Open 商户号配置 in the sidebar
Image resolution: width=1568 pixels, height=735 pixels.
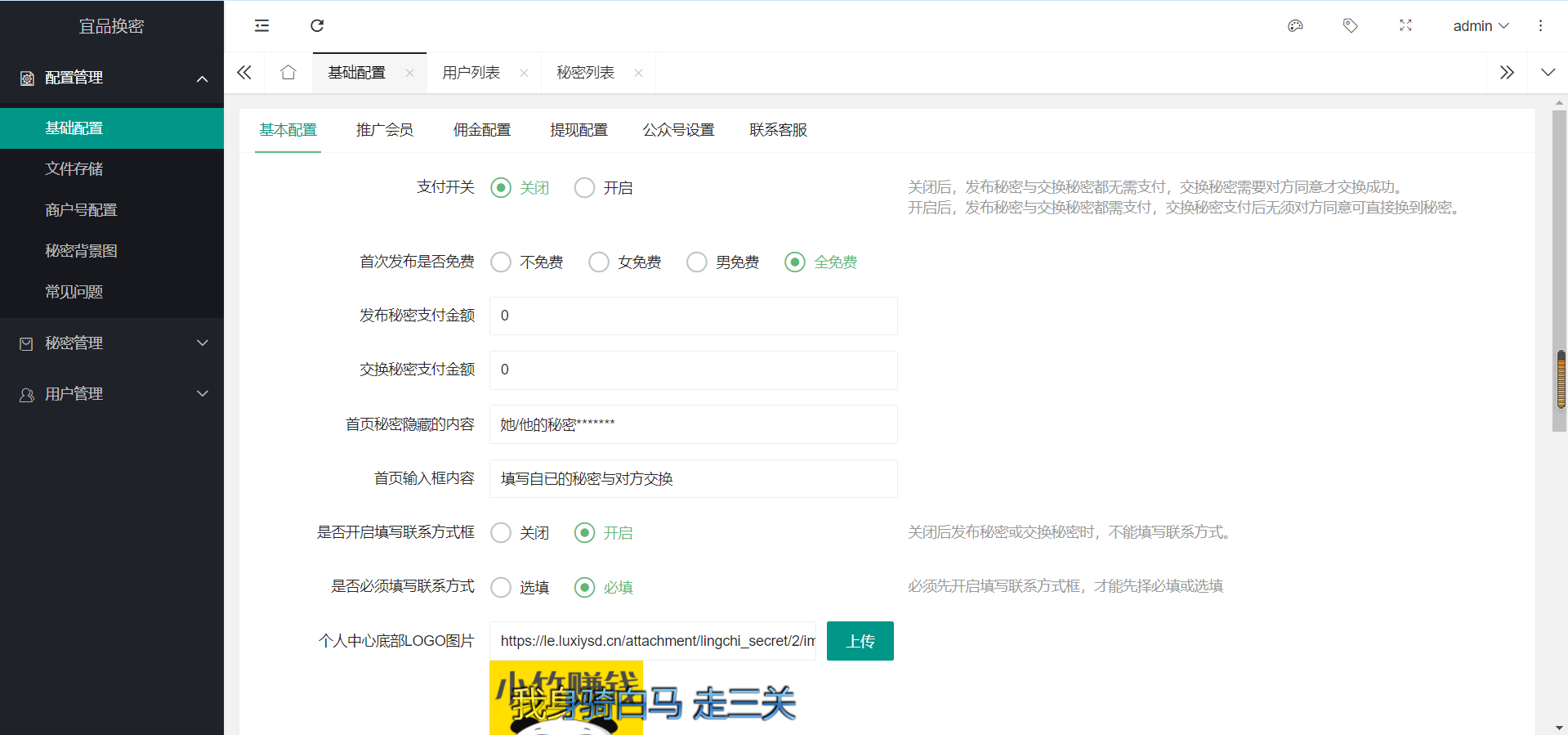(81, 210)
